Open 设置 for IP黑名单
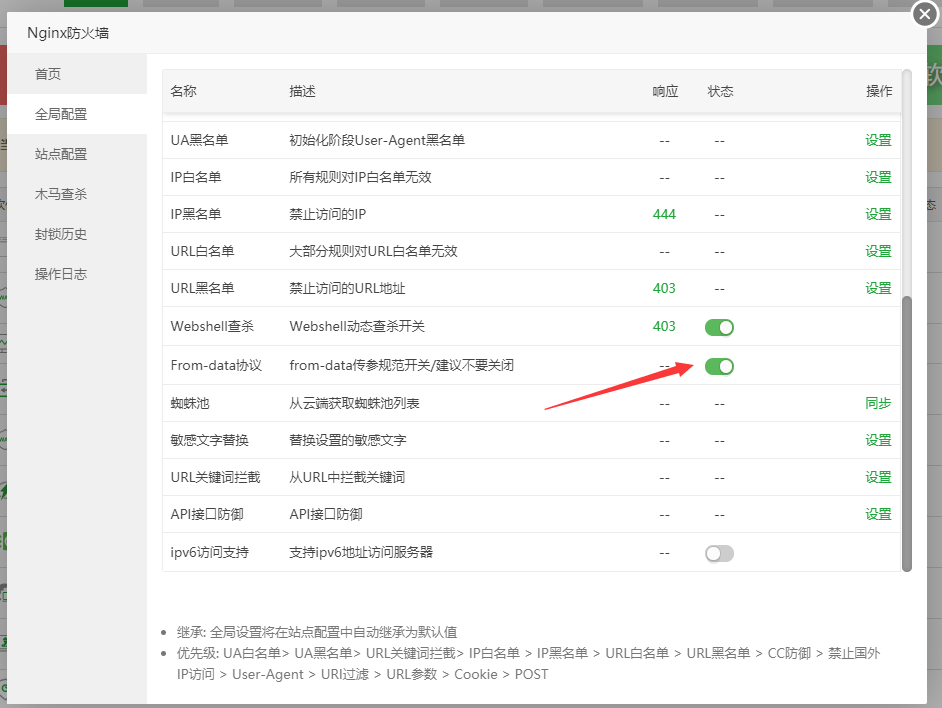The height and width of the screenshot is (708, 942). click(x=878, y=215)
